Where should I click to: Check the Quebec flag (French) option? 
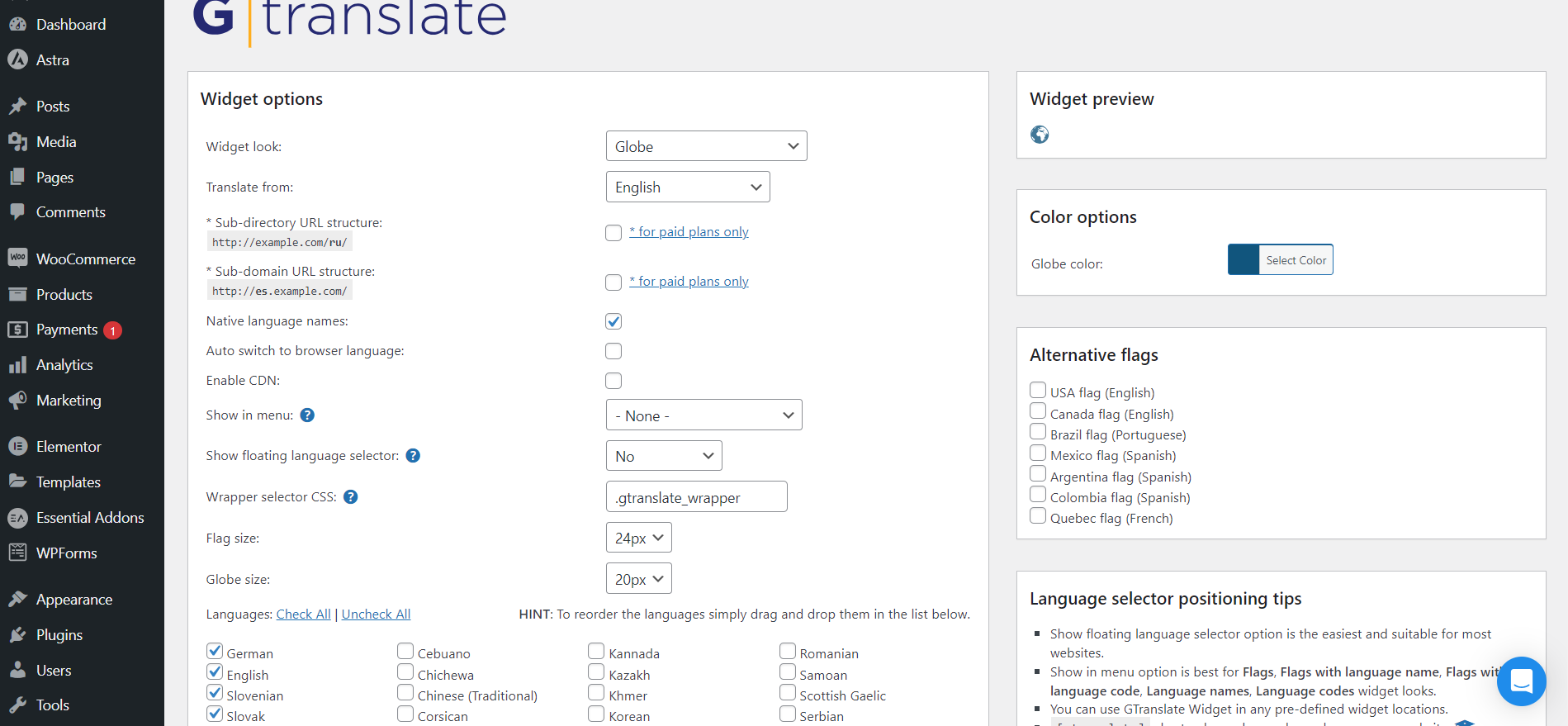tap(1038, 515)
